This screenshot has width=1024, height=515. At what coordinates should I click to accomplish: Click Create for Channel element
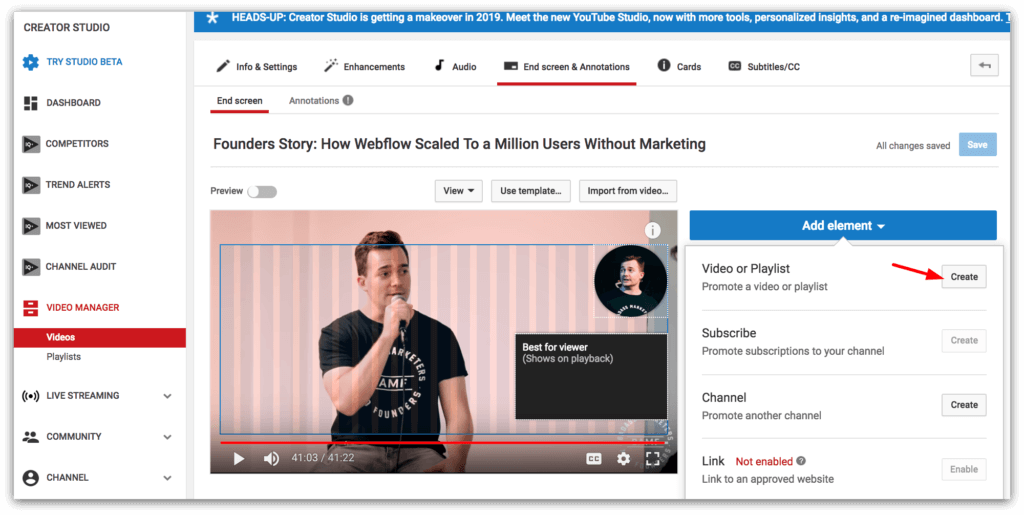[964, 405]
